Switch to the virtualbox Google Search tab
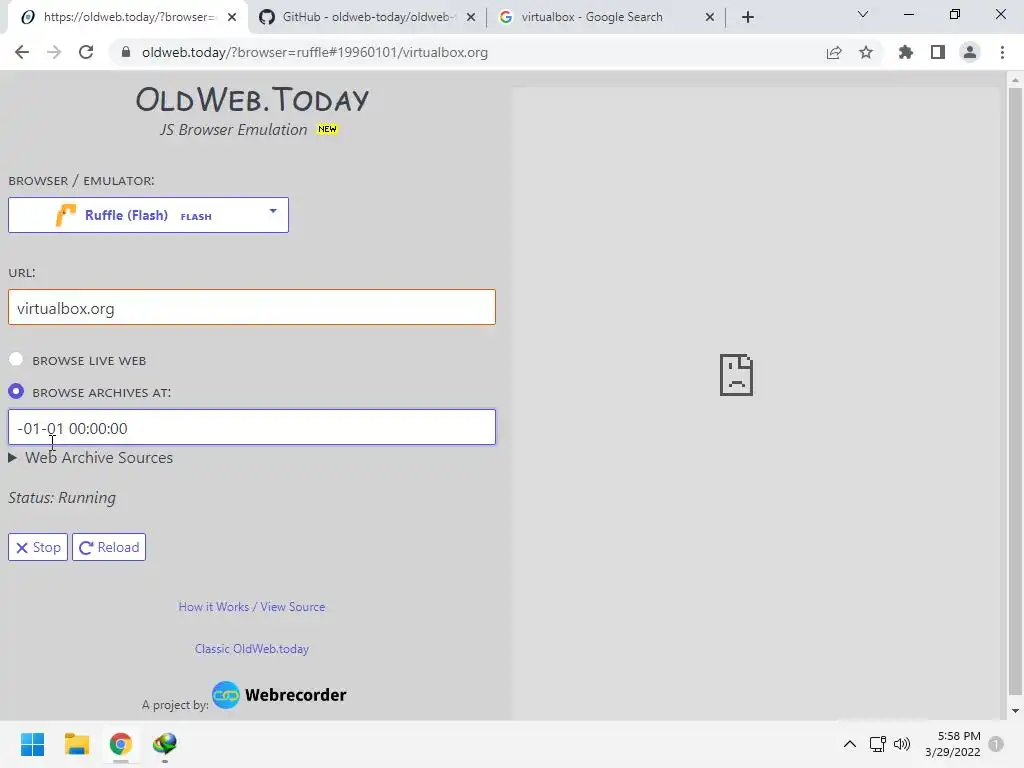1024x768 pixels. tap(605, 17)
